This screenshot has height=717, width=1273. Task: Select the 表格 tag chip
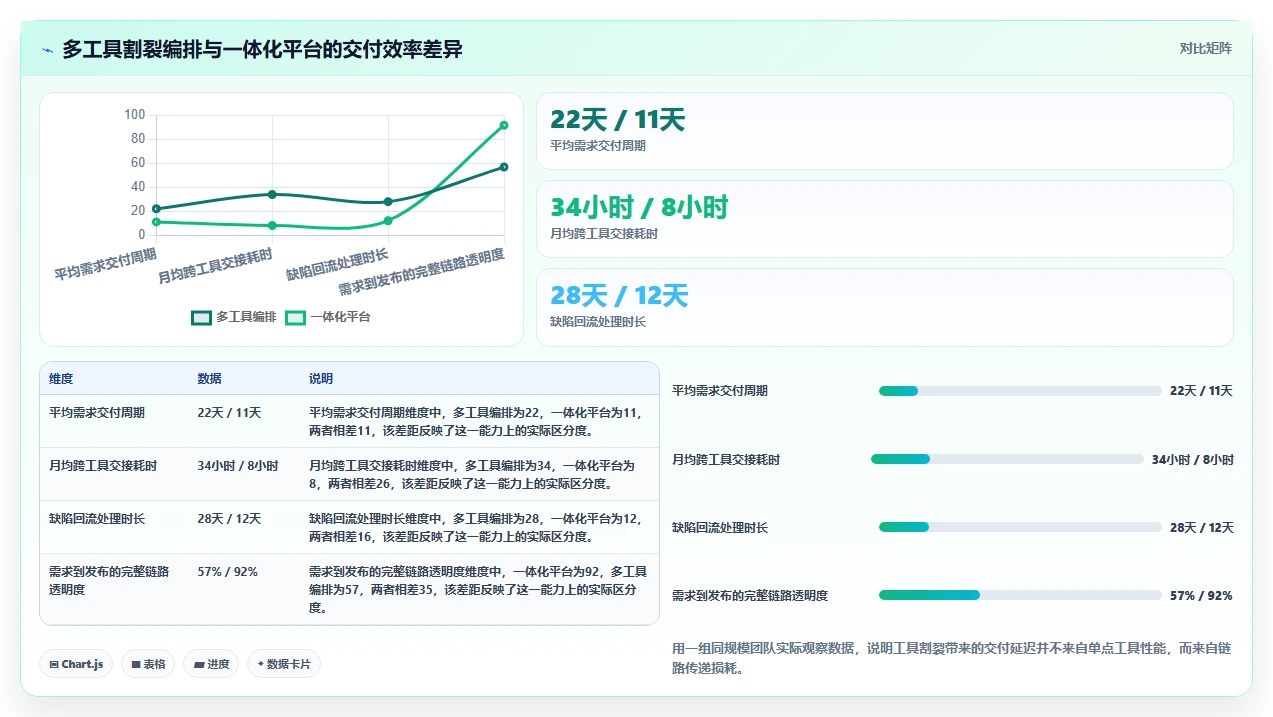pos(148,664)
